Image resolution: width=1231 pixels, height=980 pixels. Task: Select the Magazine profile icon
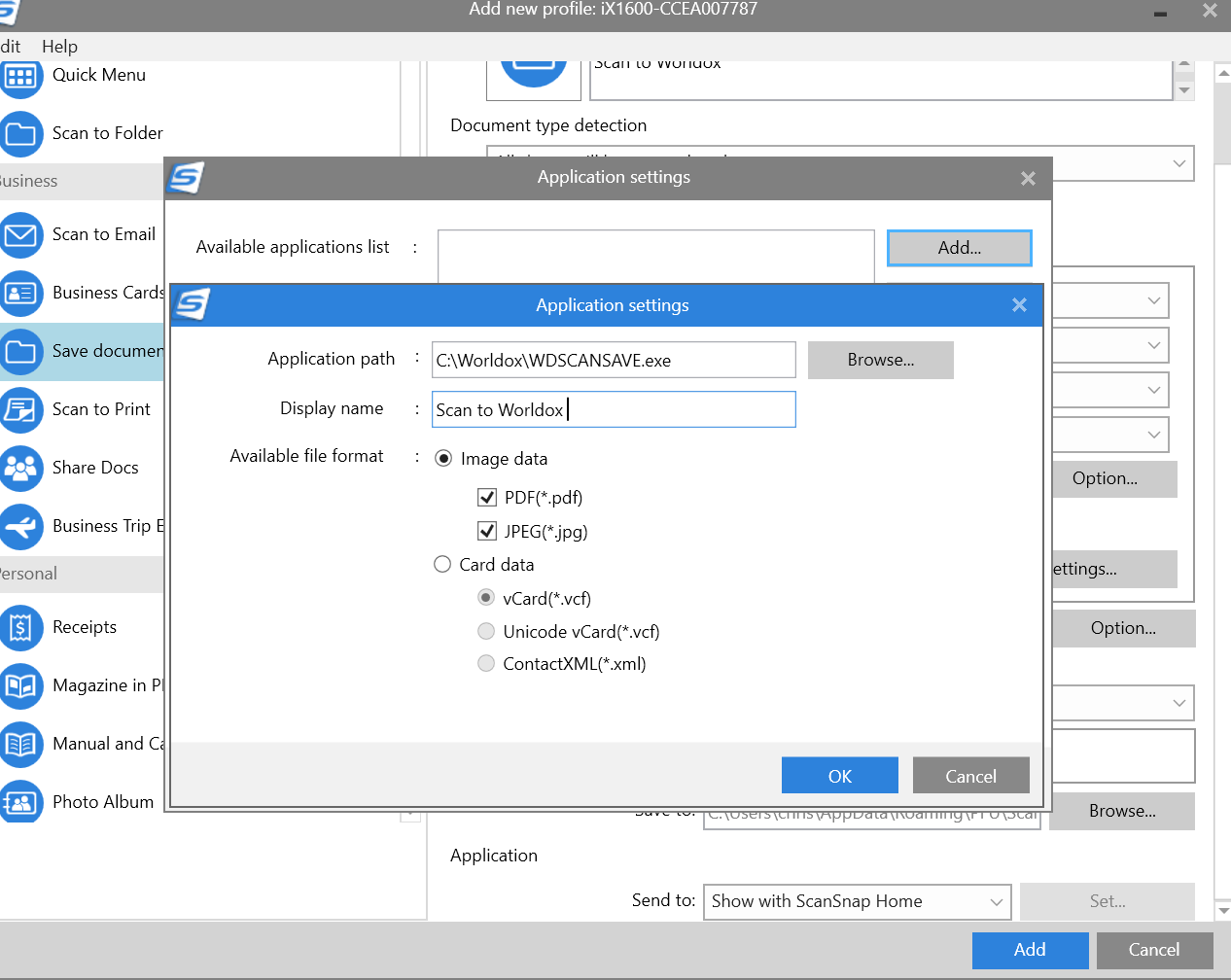click(20, 686)
